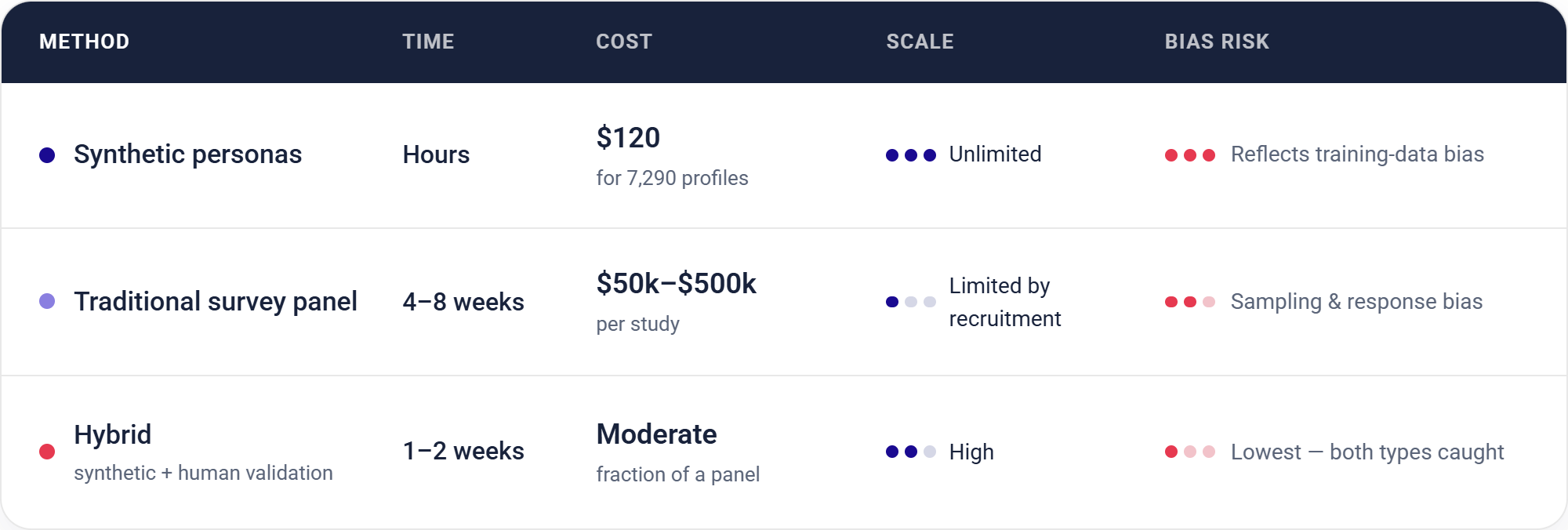Select the METHOD column header
This screenshot has width=1568, height=530.
[x=85, y=42]
